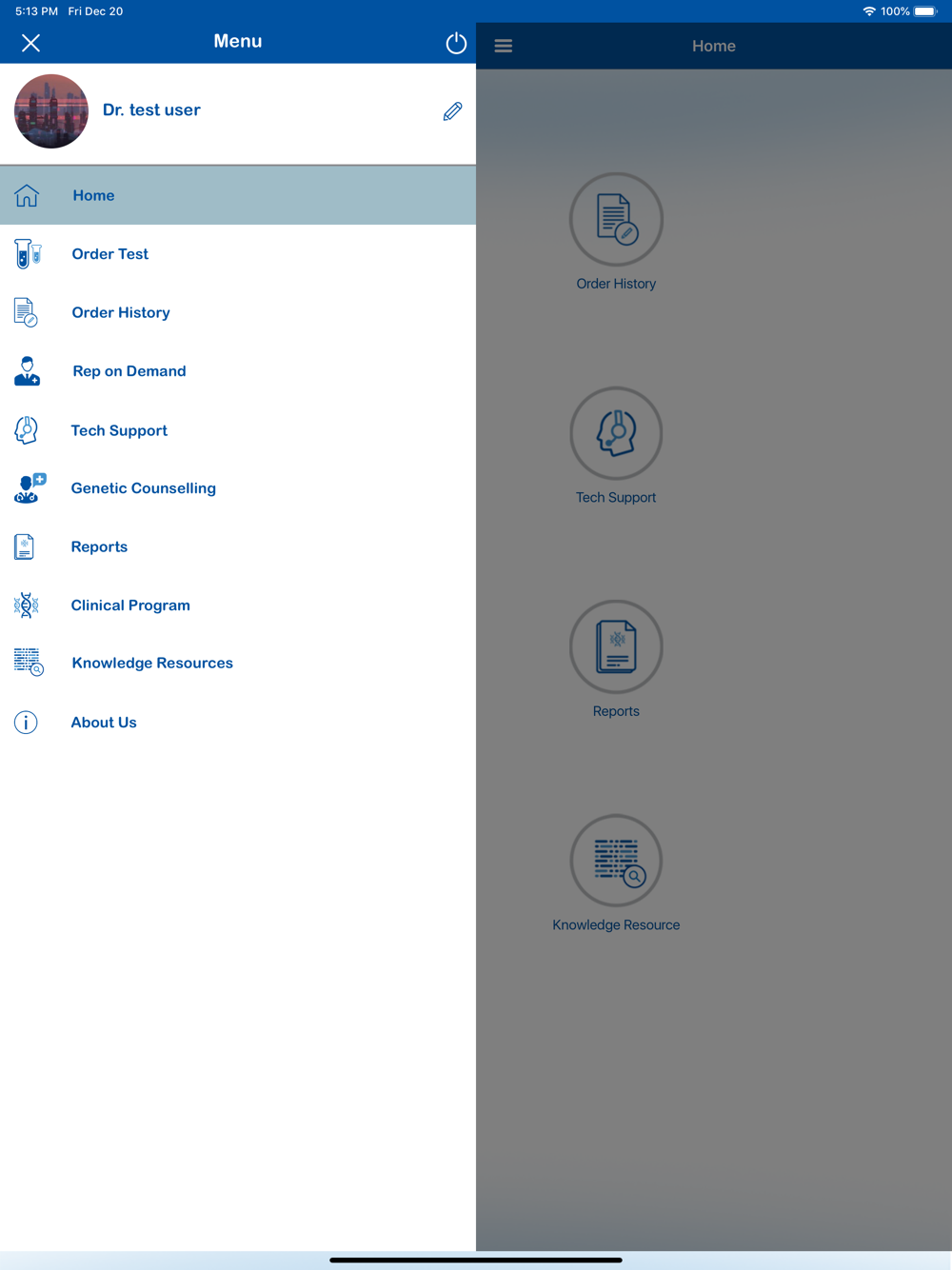Select Clinical Program menu item
Viewport: 952px width, 1270px height.
130,605
